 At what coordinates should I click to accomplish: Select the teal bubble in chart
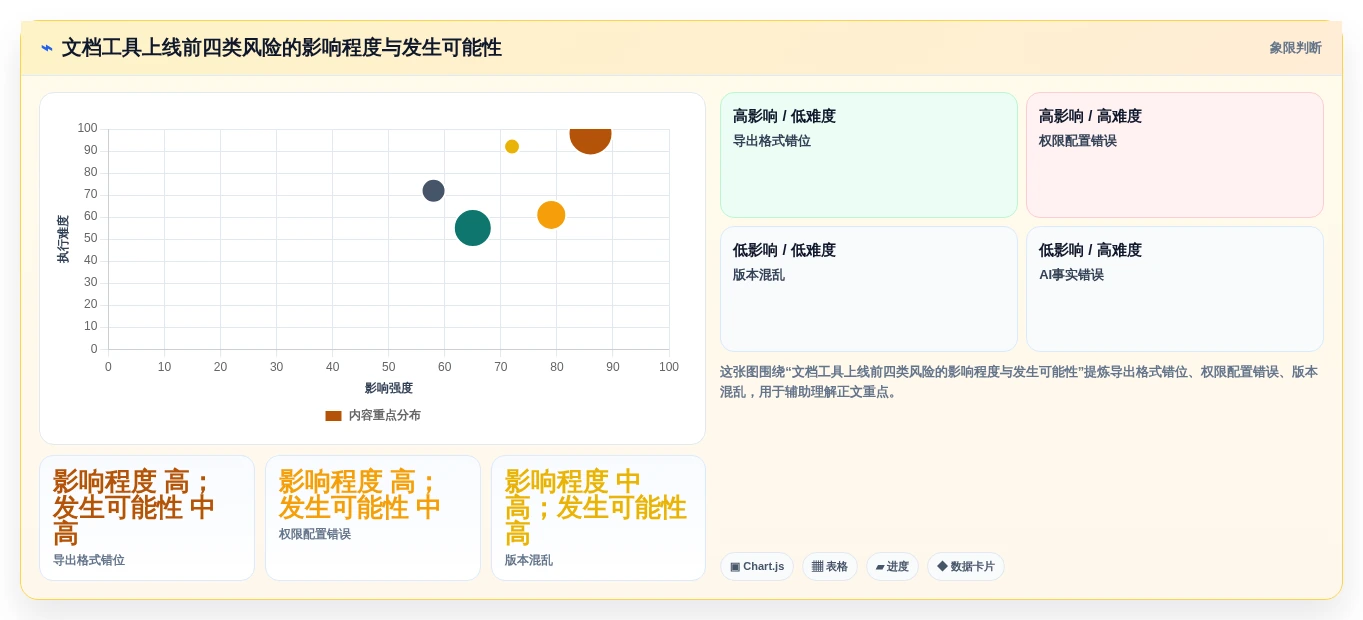pos(473,228)
